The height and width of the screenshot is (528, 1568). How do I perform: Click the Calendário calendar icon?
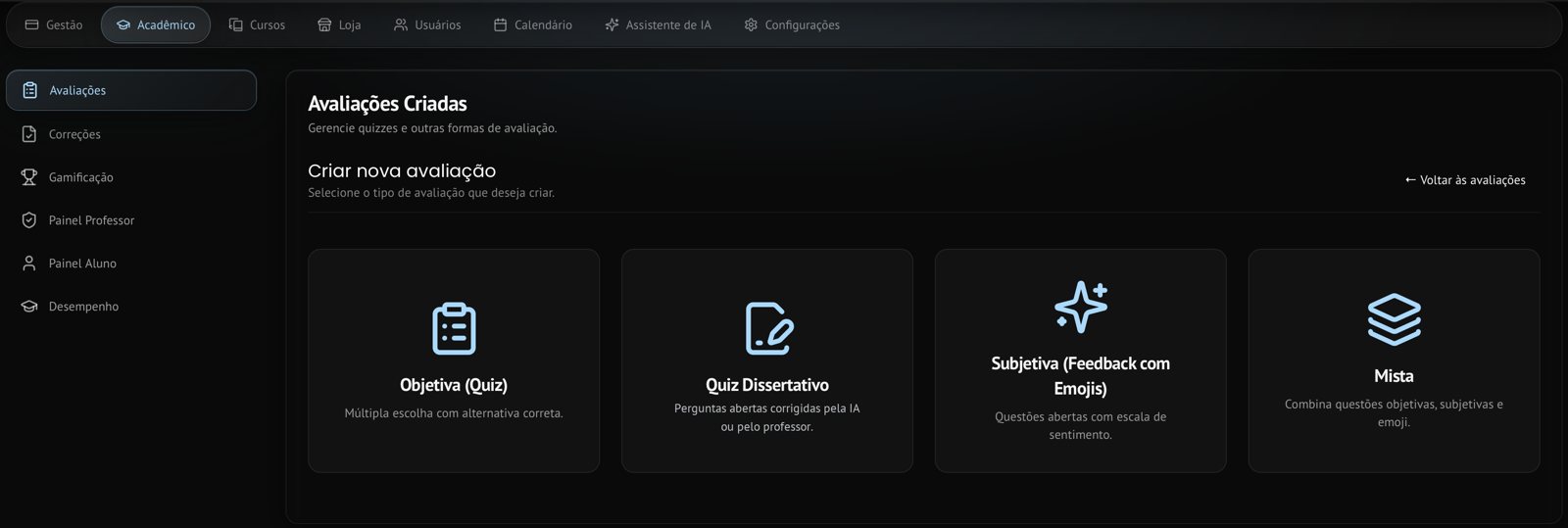click(x=501, y=24)
